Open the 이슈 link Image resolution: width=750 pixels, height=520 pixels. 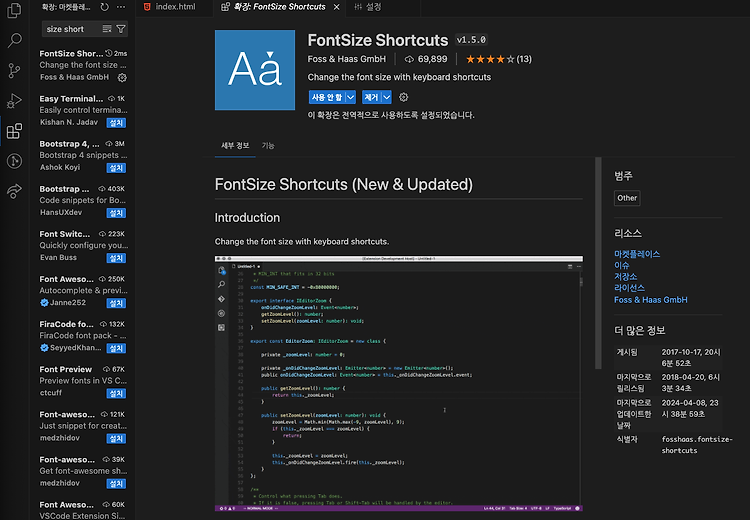point(621,266)
